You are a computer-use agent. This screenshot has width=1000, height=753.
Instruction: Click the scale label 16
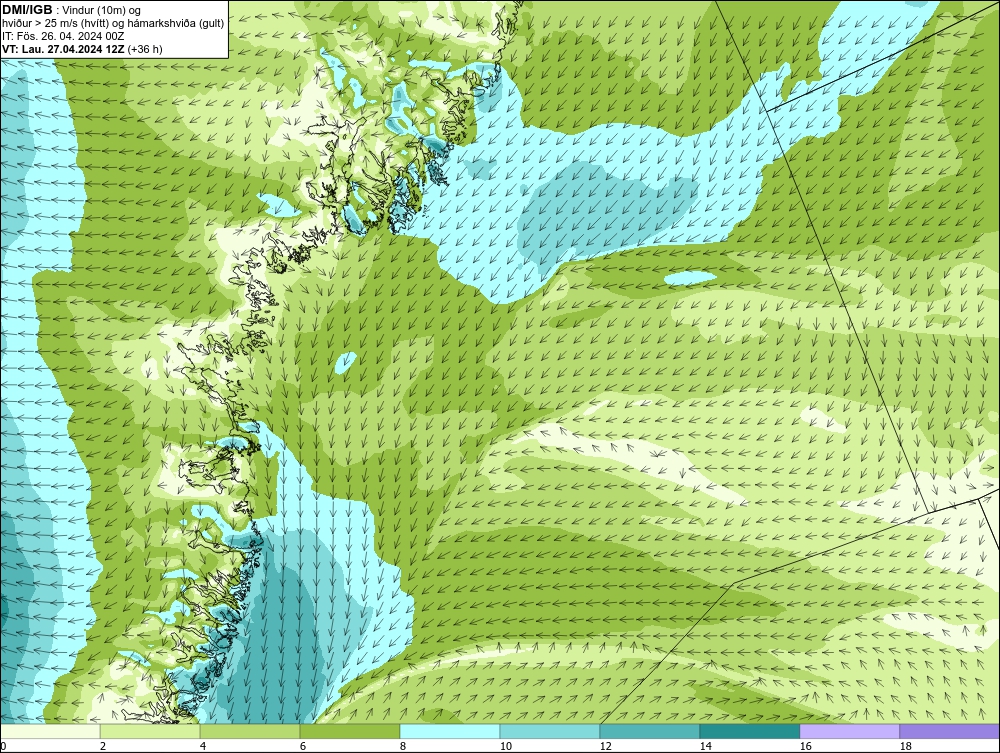(x=805, y=746)
